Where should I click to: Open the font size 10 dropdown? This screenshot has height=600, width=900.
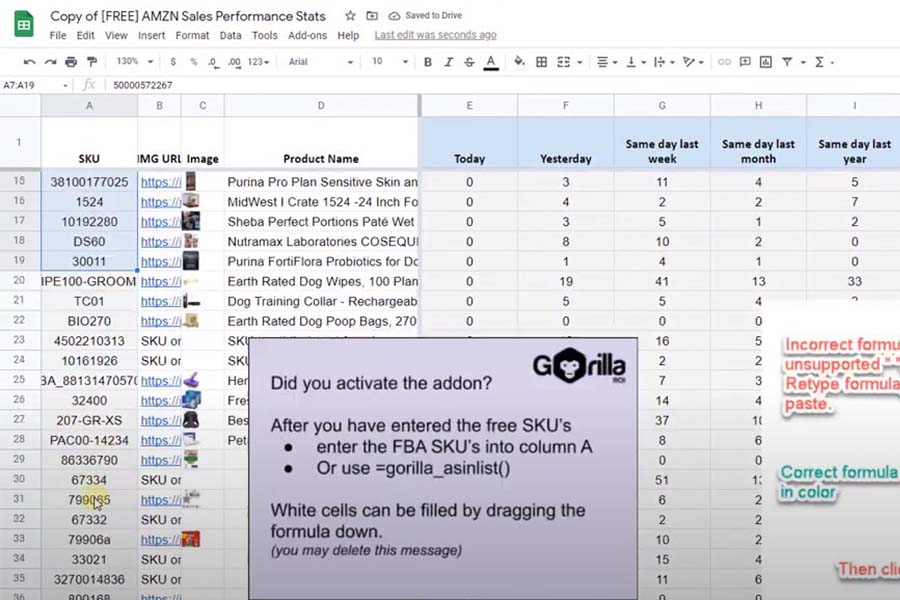pos(389,61)
